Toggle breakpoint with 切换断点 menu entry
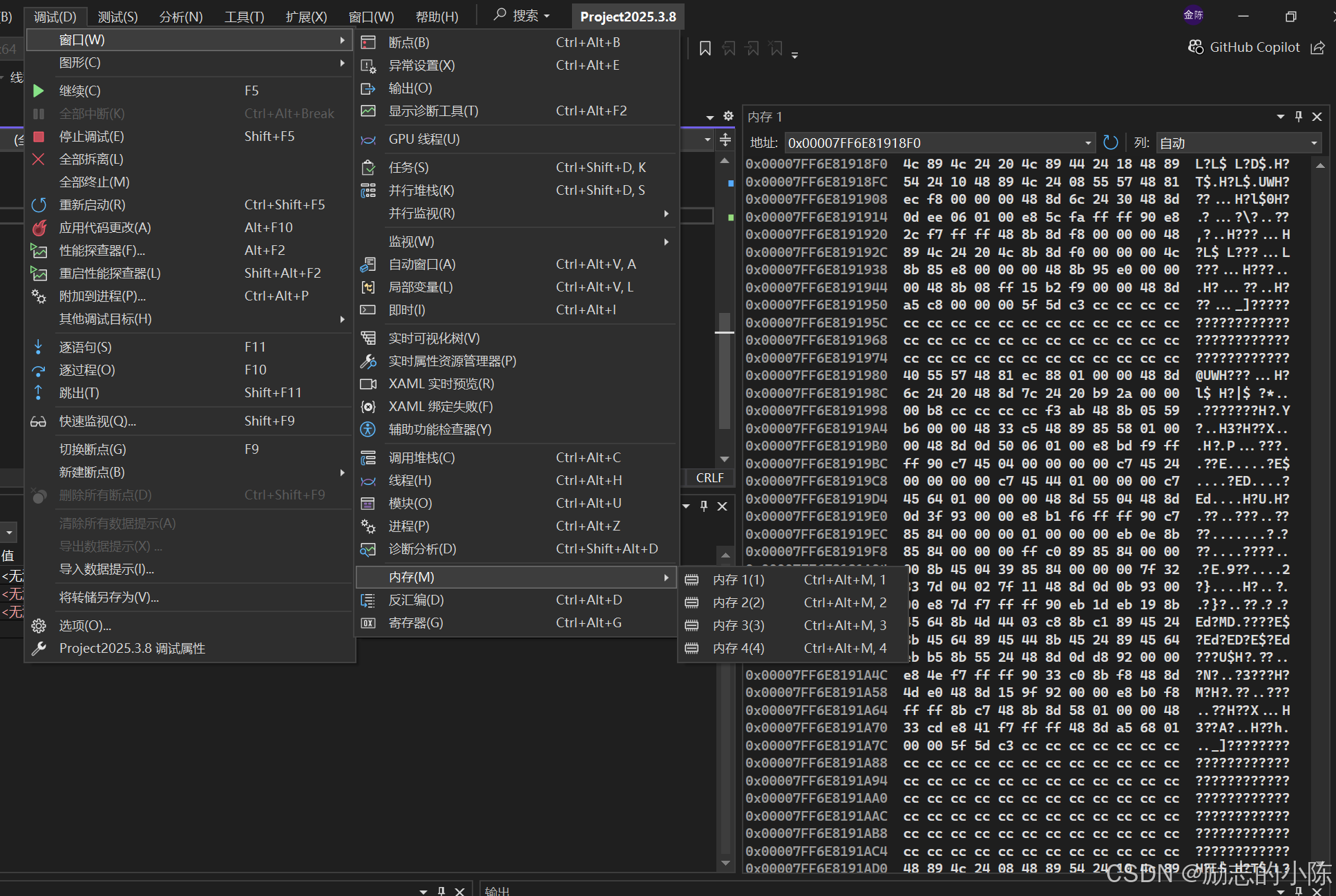Screen dimensions: 1336x896 click(93, 449)
